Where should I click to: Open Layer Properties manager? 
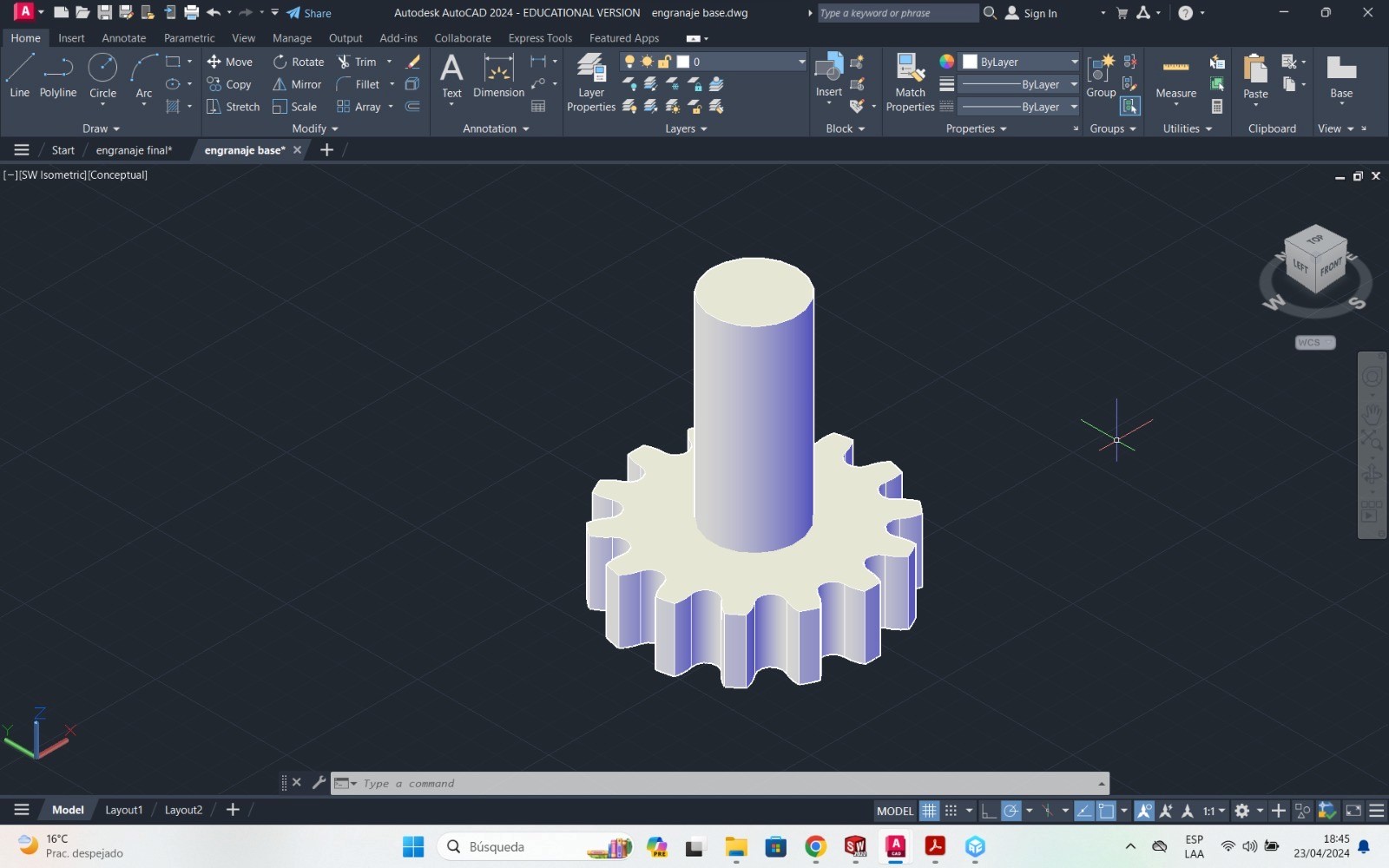(591, 82)
